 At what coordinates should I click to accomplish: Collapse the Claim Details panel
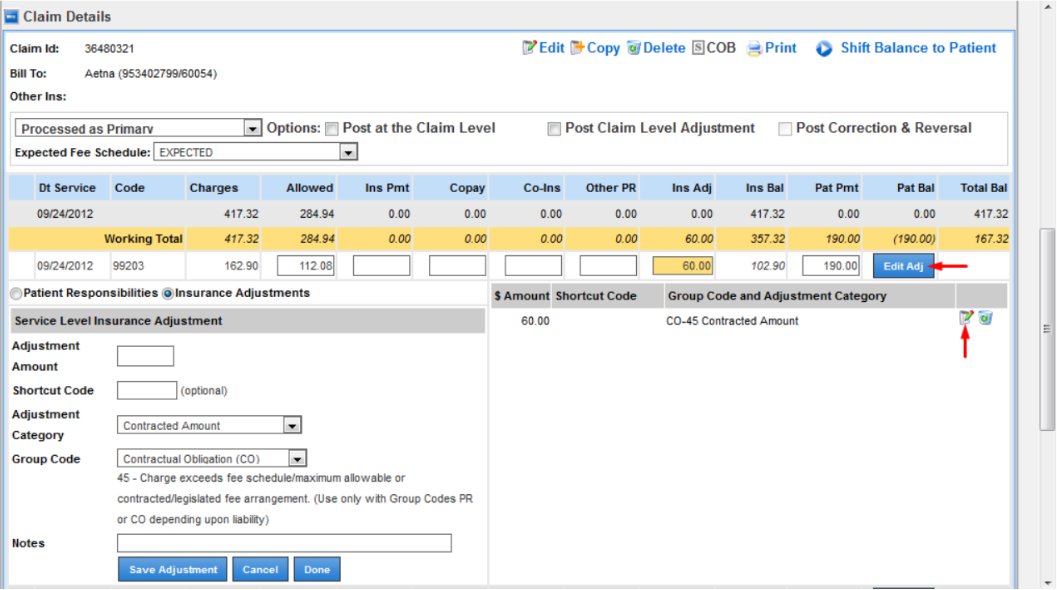[x=12, y=17]
